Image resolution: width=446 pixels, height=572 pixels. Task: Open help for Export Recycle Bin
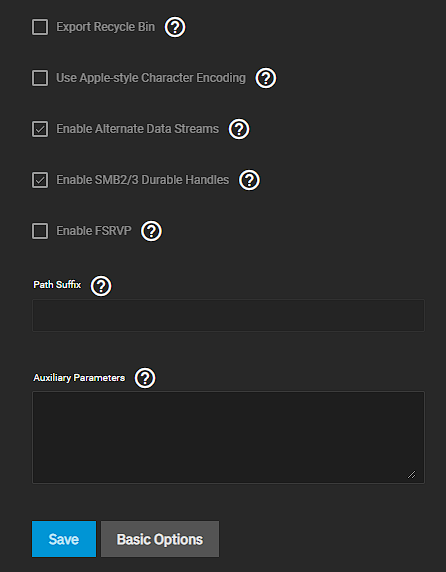click(175, 27)
